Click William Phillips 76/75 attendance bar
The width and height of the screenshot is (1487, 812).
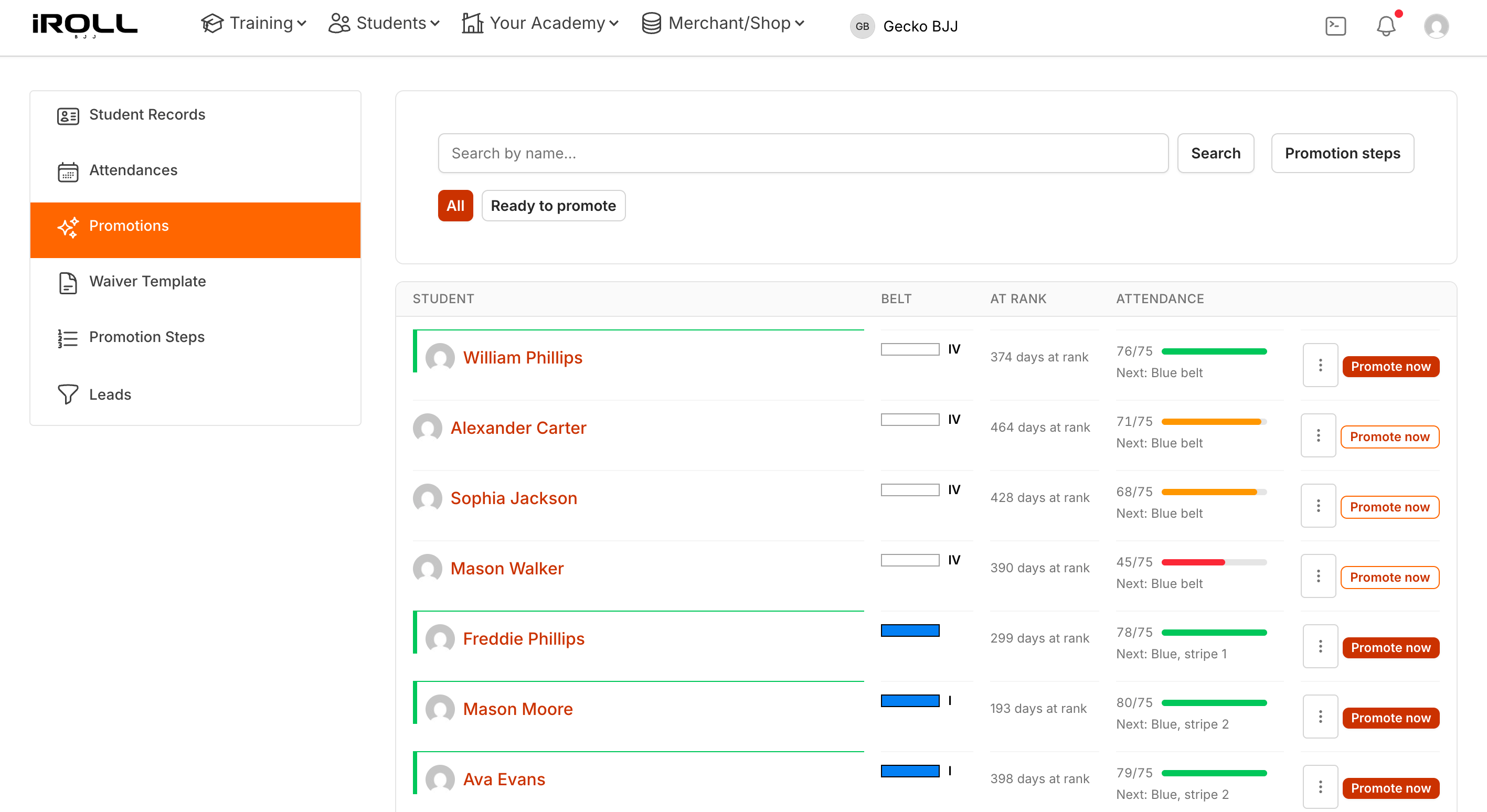(x=1214, y=351)
